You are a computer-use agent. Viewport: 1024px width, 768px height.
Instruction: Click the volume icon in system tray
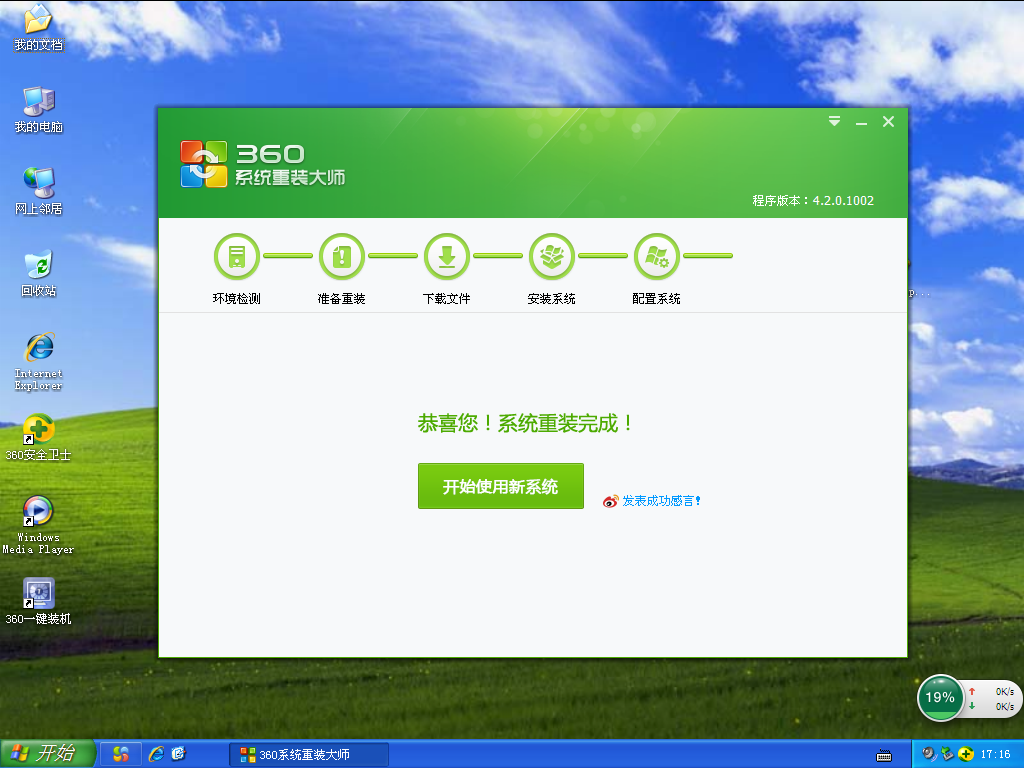click(x=928, y=753)
